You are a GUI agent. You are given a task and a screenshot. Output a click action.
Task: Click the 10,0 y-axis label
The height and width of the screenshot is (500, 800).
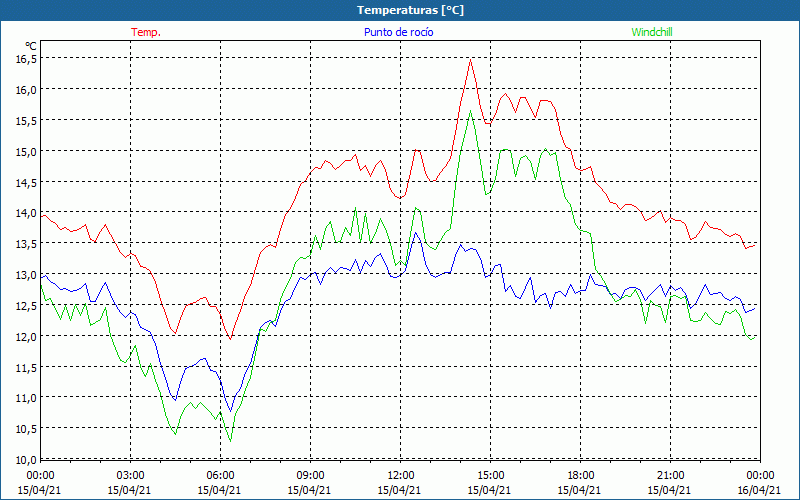pyautogui.click(x=27, y=459)
